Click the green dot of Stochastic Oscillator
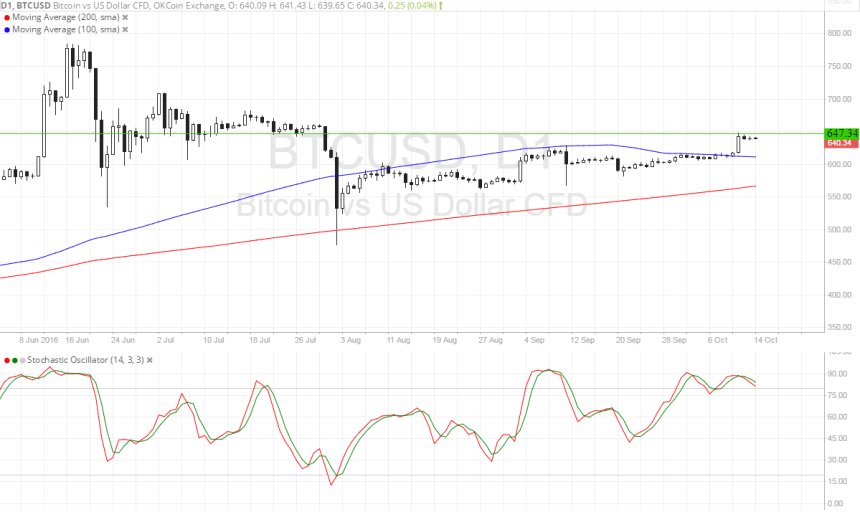The width and height of the screenshot is (860, 512). tap(15, 360)
